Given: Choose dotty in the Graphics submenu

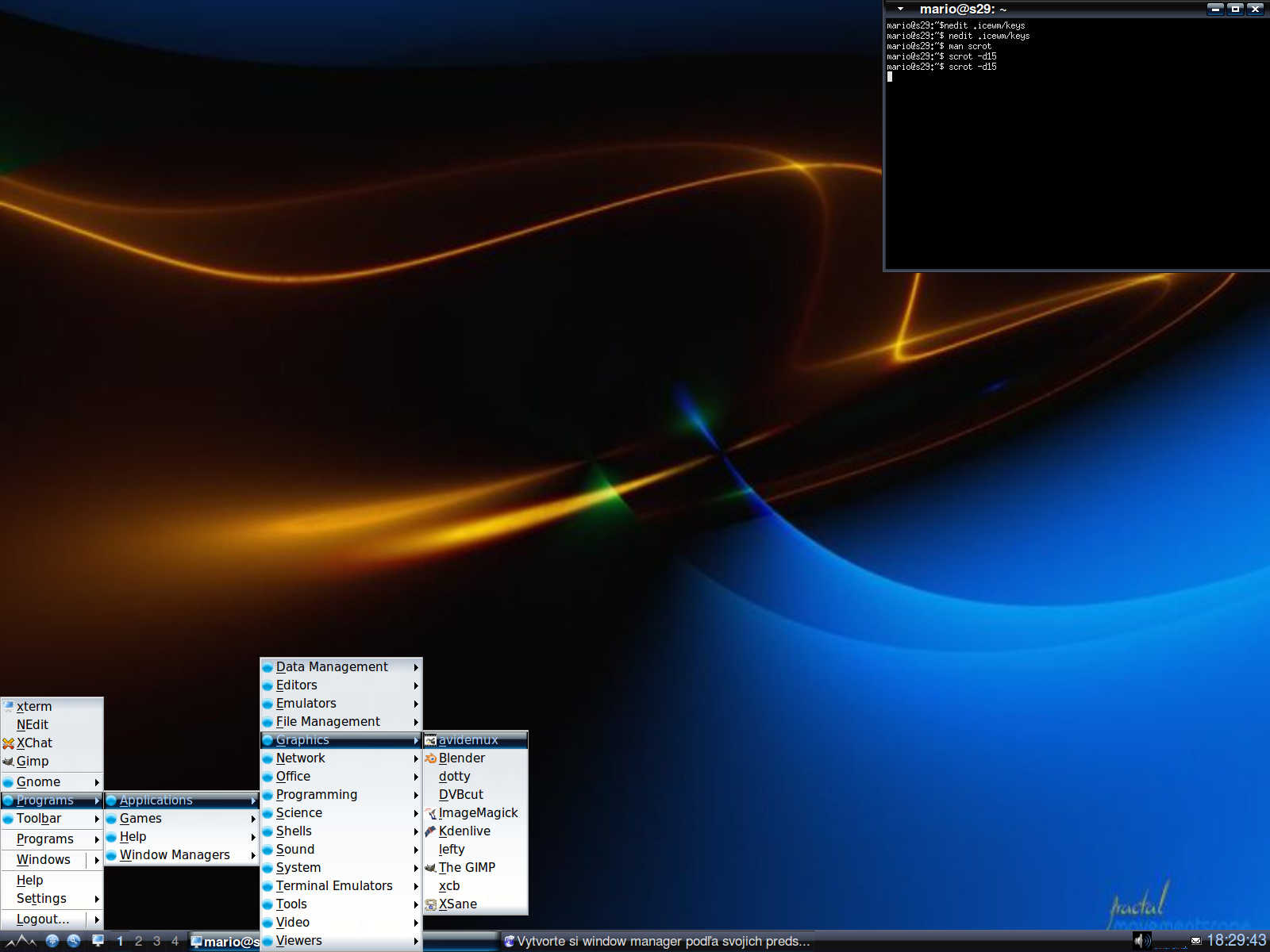Looking at the screenshot, I should tap(475, 776).
